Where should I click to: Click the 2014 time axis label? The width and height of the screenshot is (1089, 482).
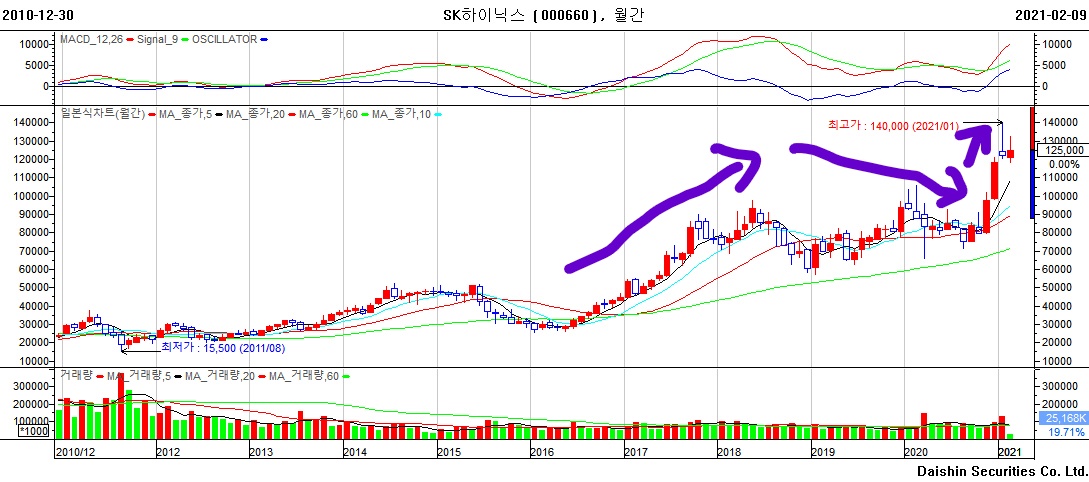355,453
